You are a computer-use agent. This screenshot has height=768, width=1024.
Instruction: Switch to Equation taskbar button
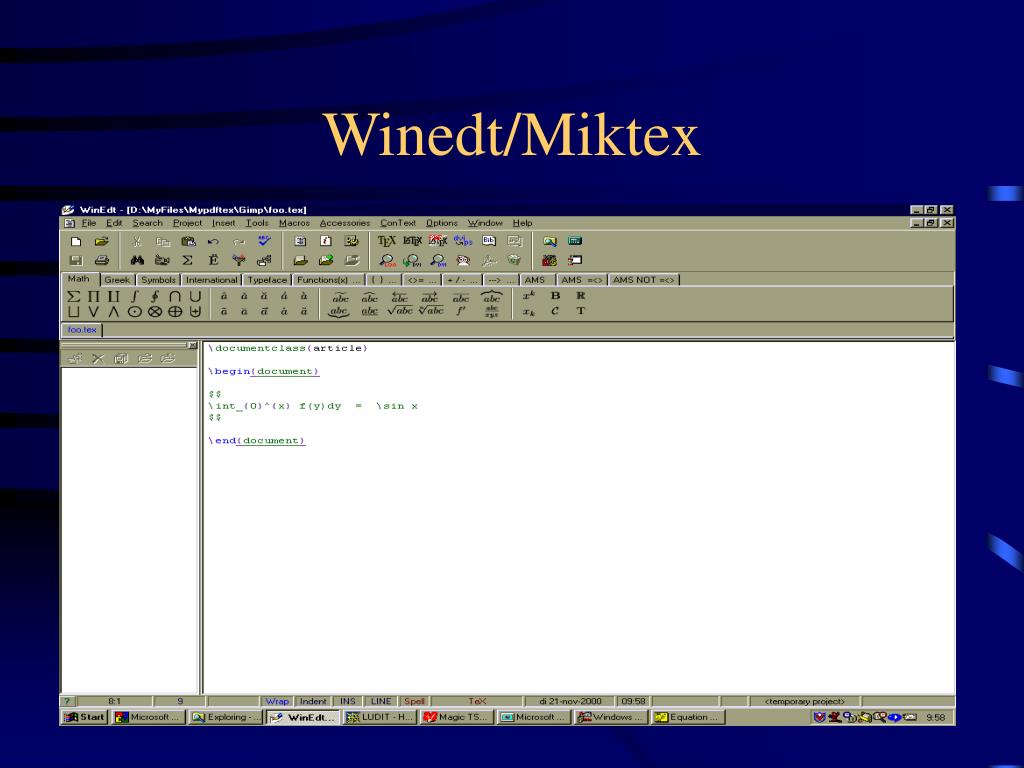pyautogui.click(x=689, y=717)
